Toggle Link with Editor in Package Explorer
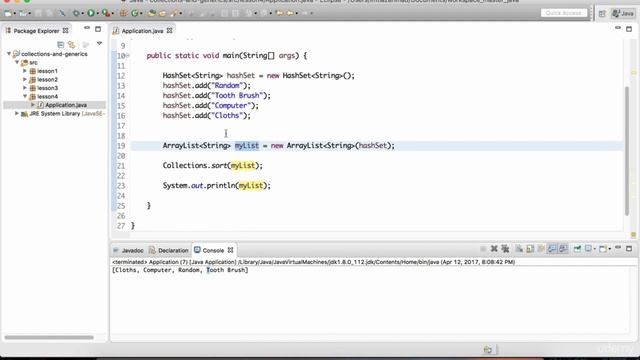This screenshot has height=360, width=640. (x=71, y=44)
